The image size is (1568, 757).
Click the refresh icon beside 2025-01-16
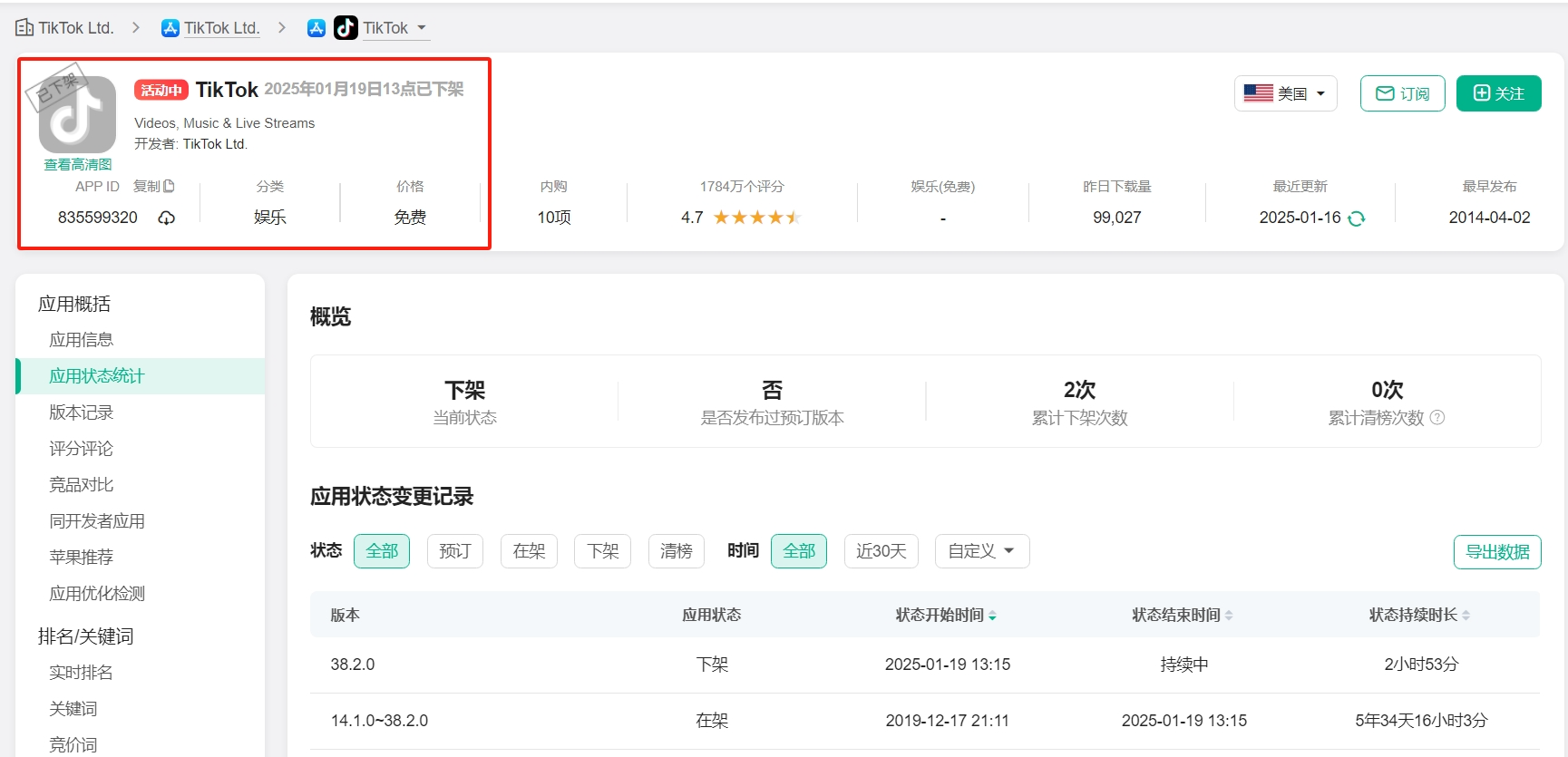[x=1357, y=218]
